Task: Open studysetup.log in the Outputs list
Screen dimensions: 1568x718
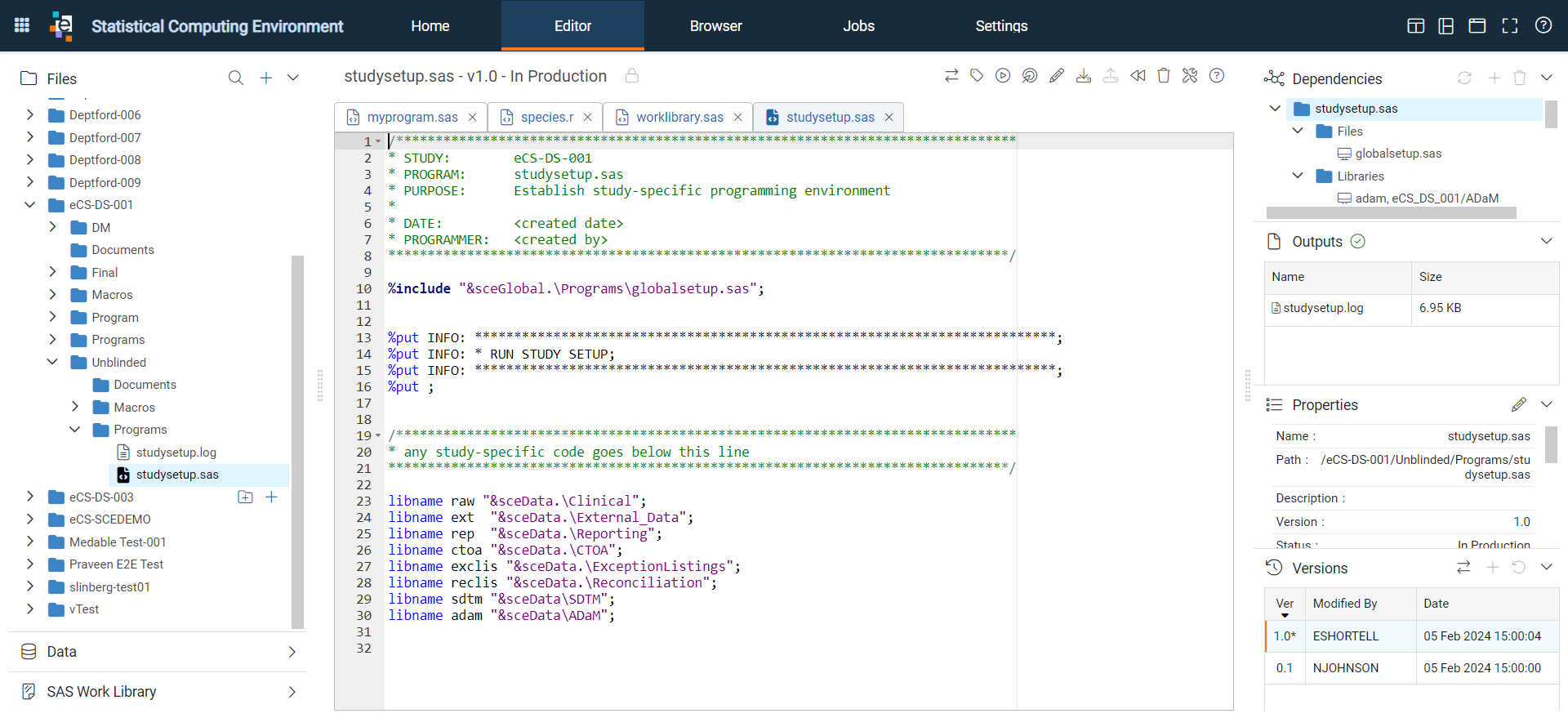Action: coord(1323,308)
